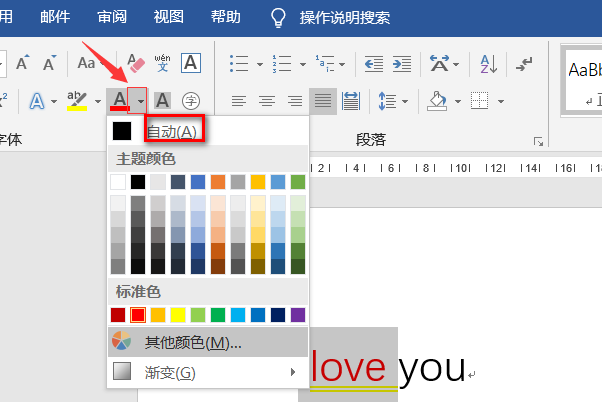Click the Borders button

[480, 101]
